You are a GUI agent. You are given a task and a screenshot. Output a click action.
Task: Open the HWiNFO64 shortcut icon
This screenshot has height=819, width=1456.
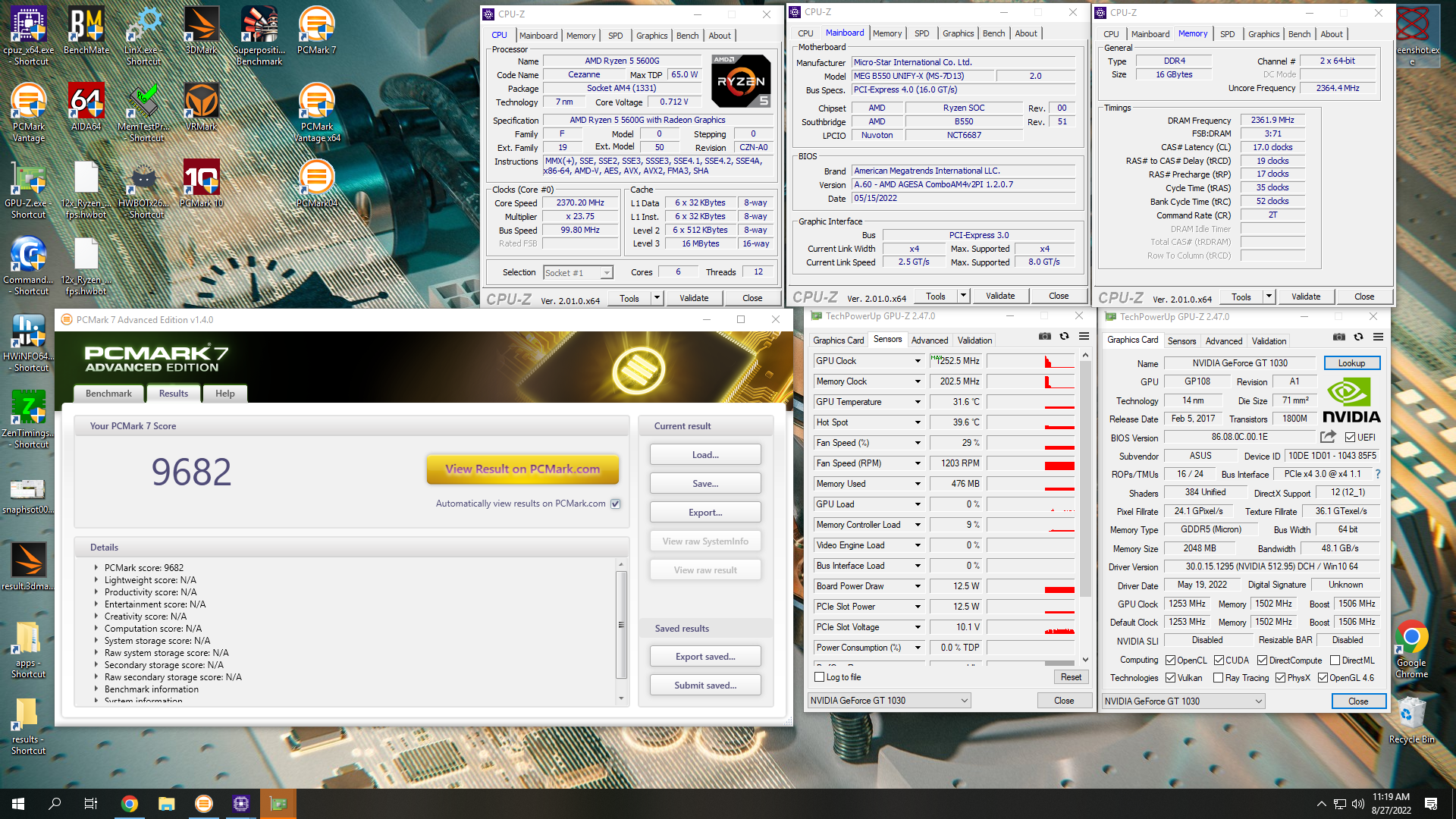[28, 343]
